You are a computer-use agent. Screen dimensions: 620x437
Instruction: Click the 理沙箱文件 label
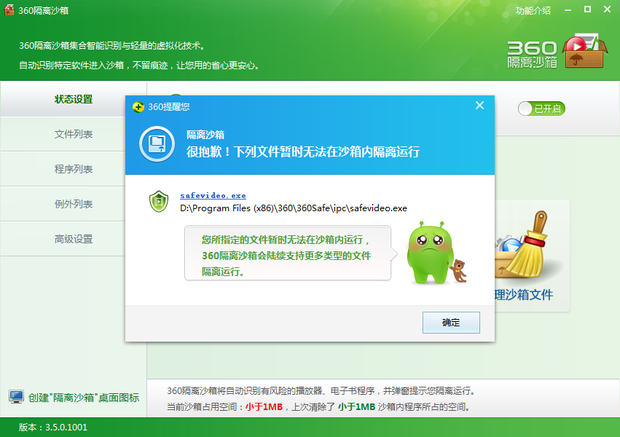click(x=524, y=295)
